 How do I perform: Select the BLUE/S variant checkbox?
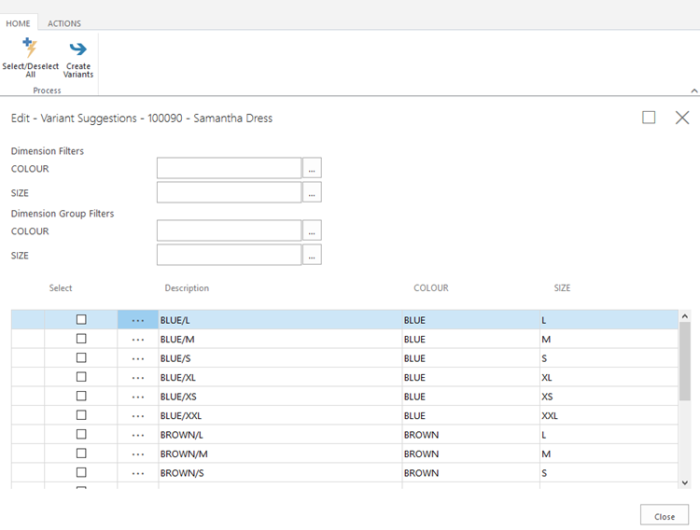[81, 358]
